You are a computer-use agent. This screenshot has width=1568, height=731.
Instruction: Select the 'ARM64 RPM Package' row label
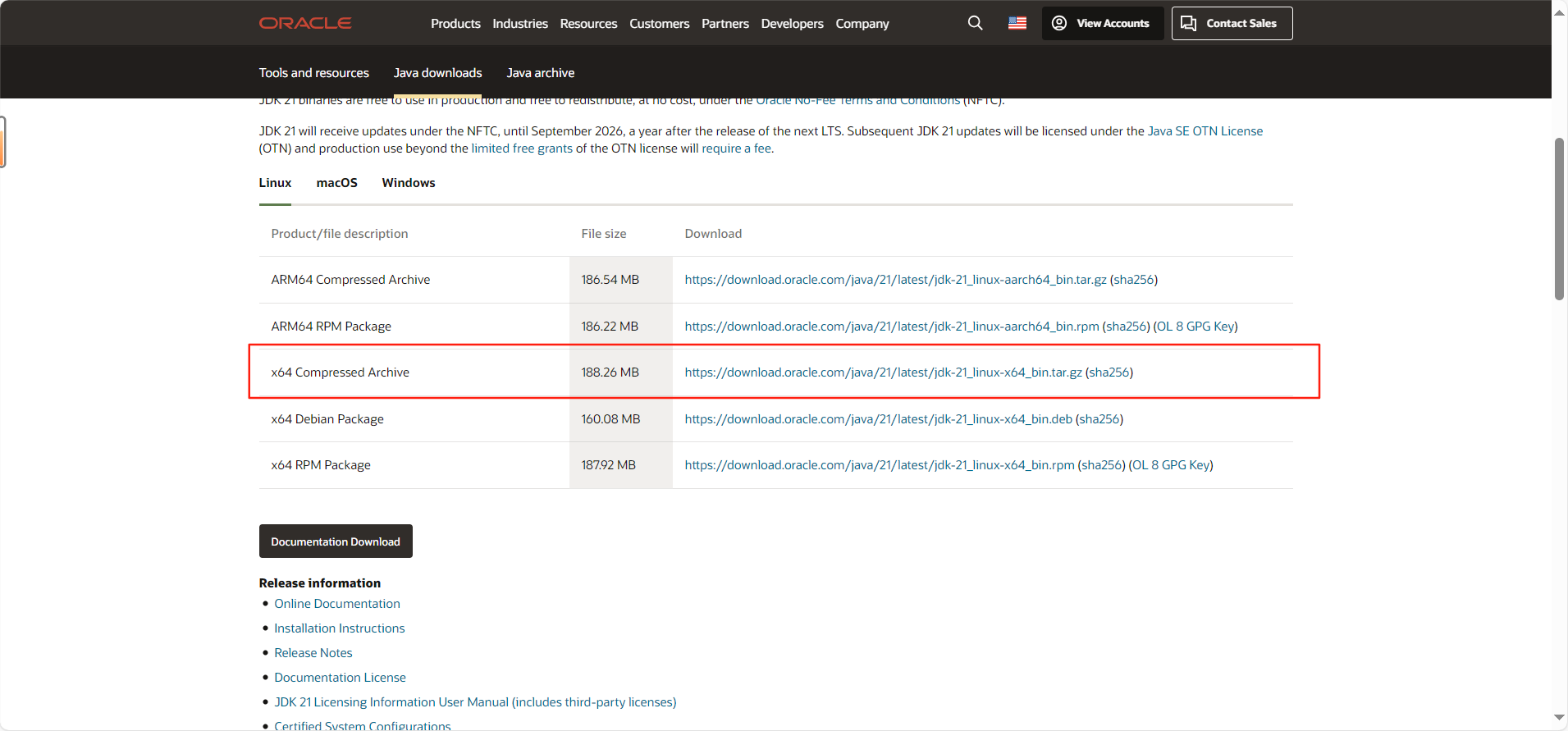tap(331, 327)
